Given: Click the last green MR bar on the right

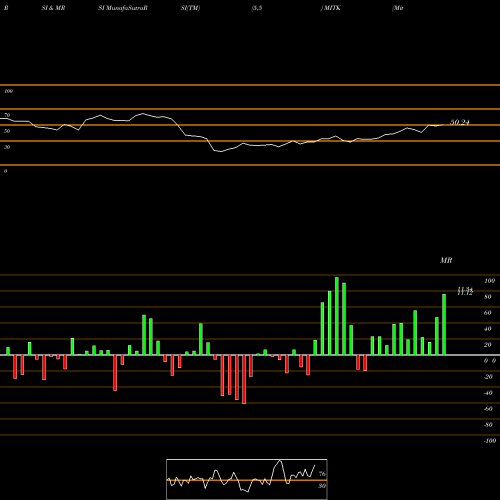Looking at the screenshot, I should tap(444, 325).
